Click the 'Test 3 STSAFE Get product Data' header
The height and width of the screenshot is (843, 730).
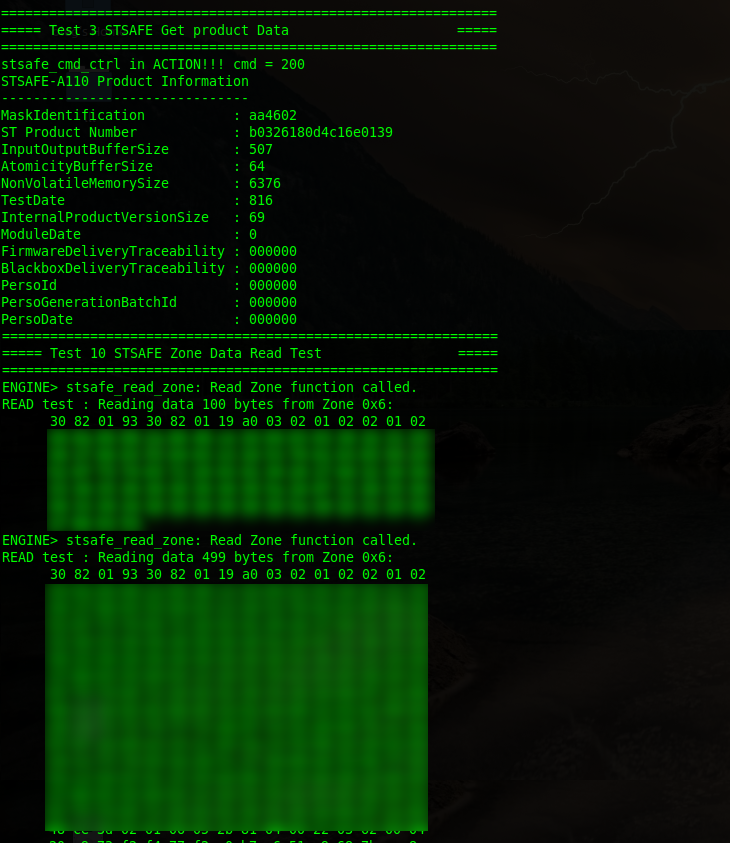[169, 31]
